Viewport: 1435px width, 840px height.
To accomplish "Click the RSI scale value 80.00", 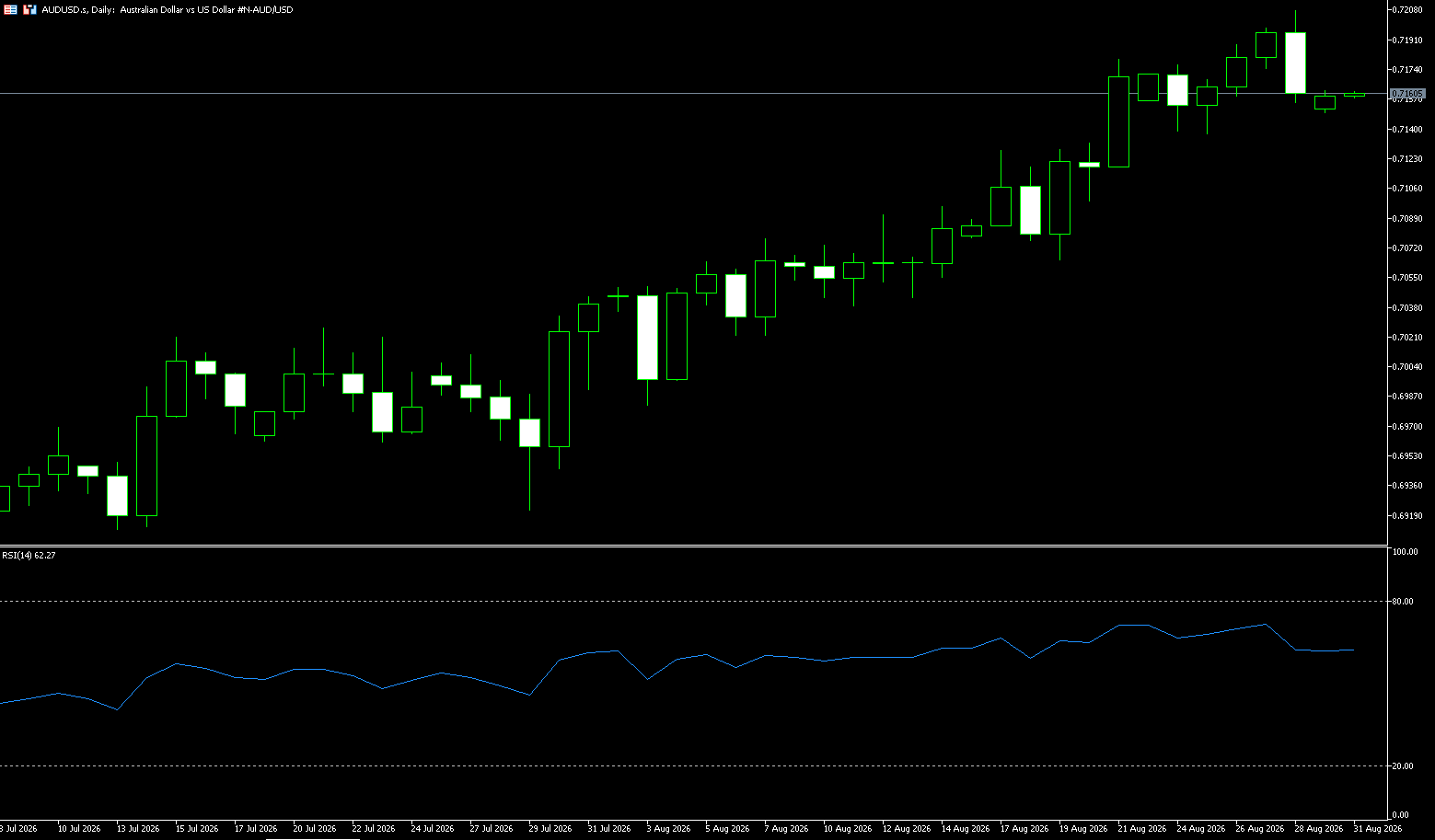I will [1404, 602].
